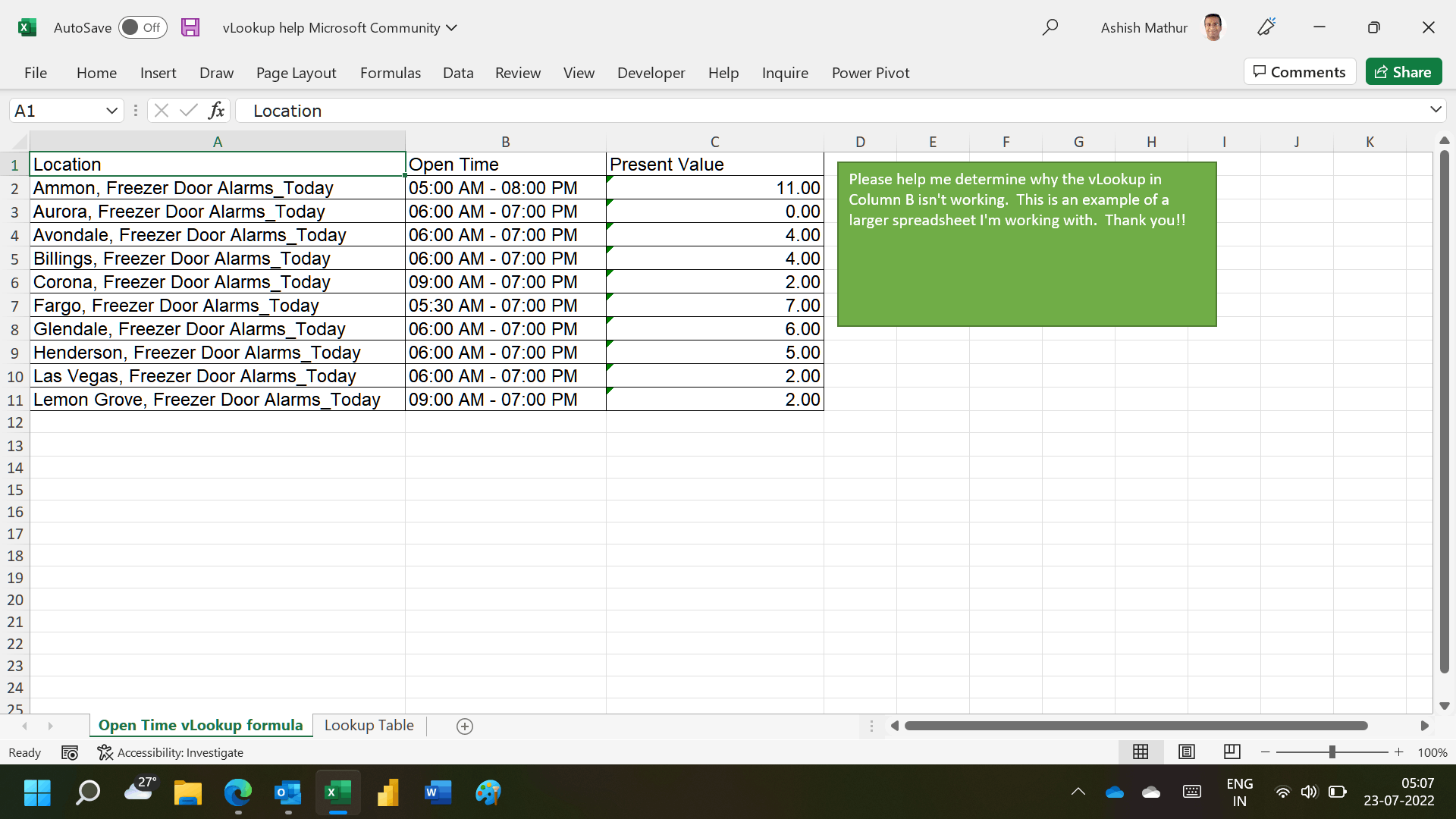Open the Power Pivot ribbon tab
This screenshot has height=819, width=1456.
click(x=871, y=73)
